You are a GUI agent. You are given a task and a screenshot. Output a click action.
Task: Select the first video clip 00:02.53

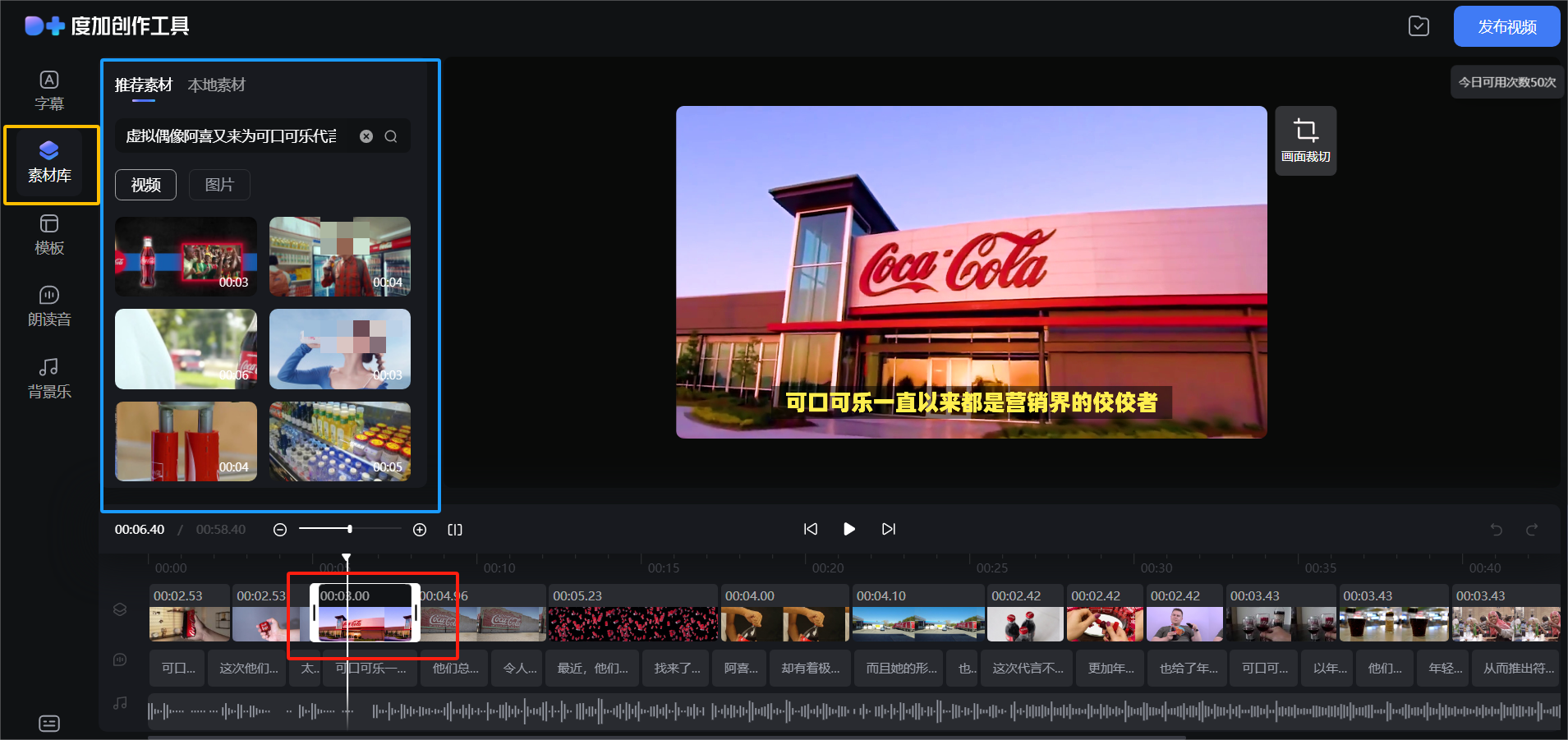coord(190,613)
